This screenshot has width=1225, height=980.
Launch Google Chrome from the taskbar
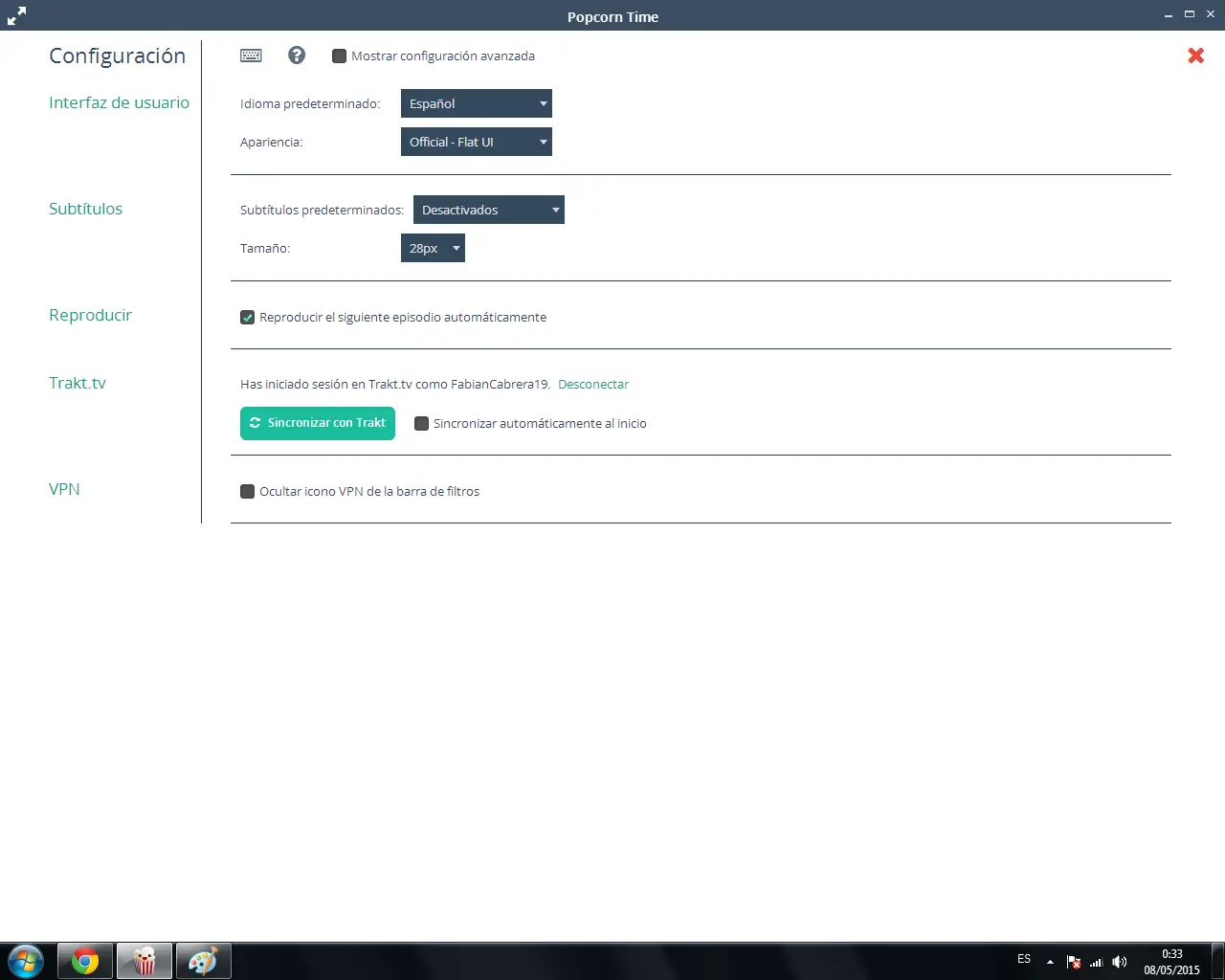click(85, 961)
